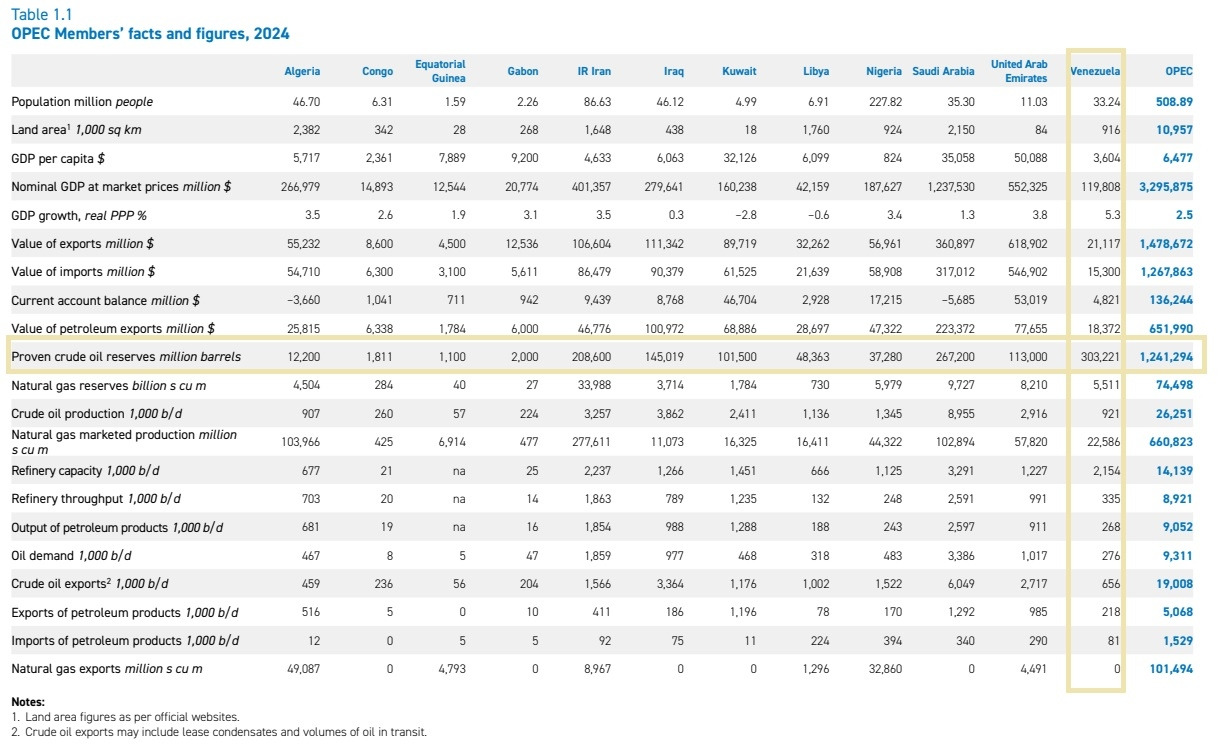Select the Current account balance row label

point(106,300)
